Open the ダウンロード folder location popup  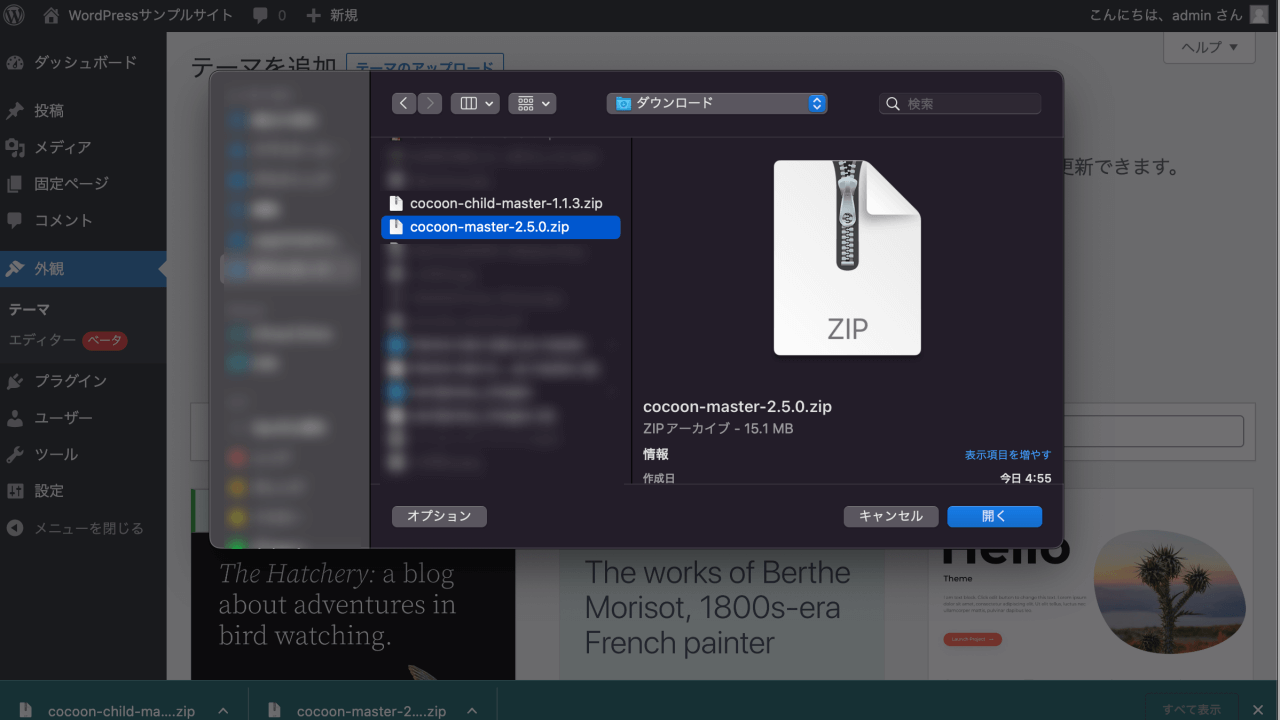pos(717,103)
